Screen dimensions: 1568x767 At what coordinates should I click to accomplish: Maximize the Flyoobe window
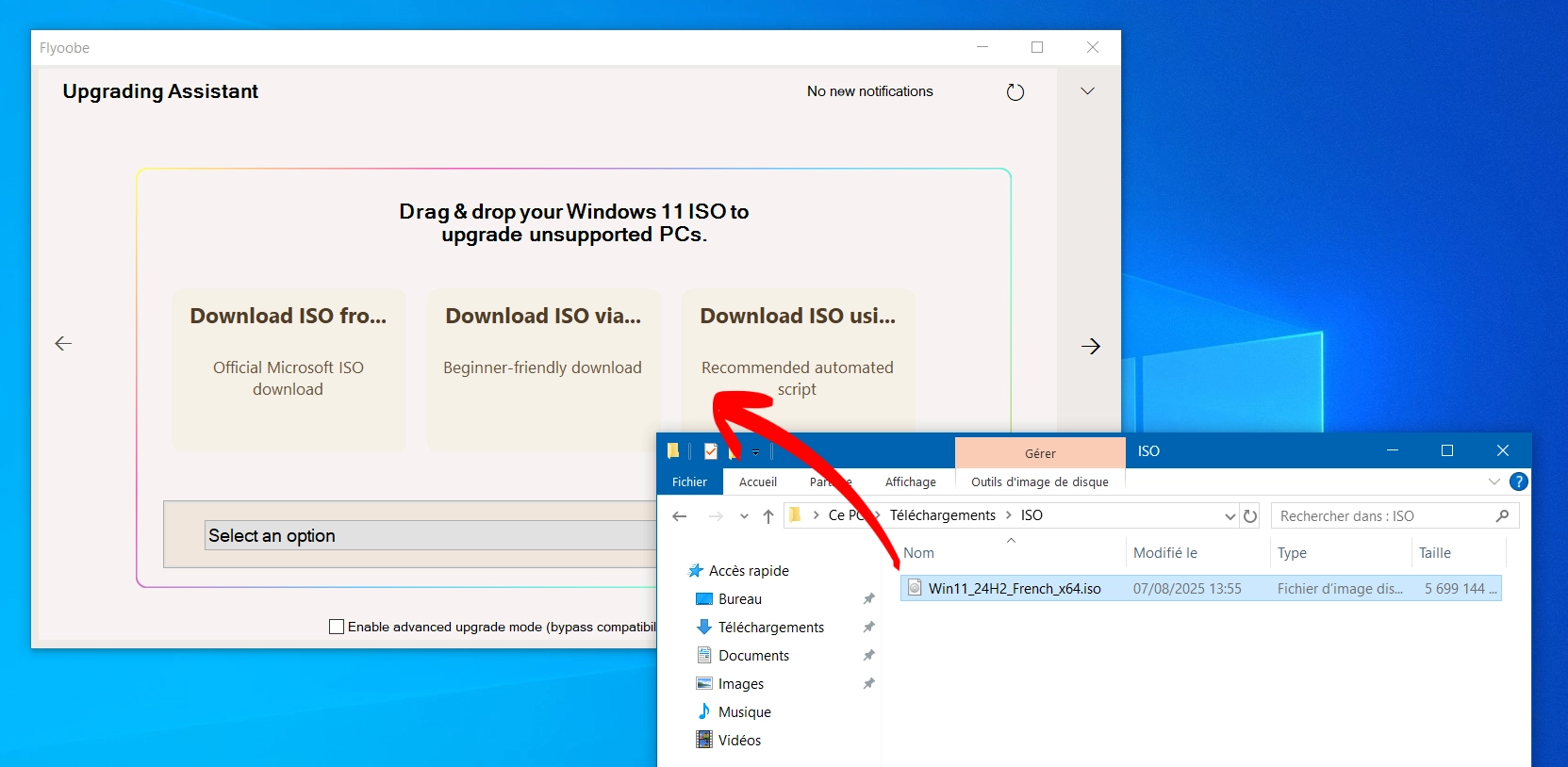coord(1037,47)
